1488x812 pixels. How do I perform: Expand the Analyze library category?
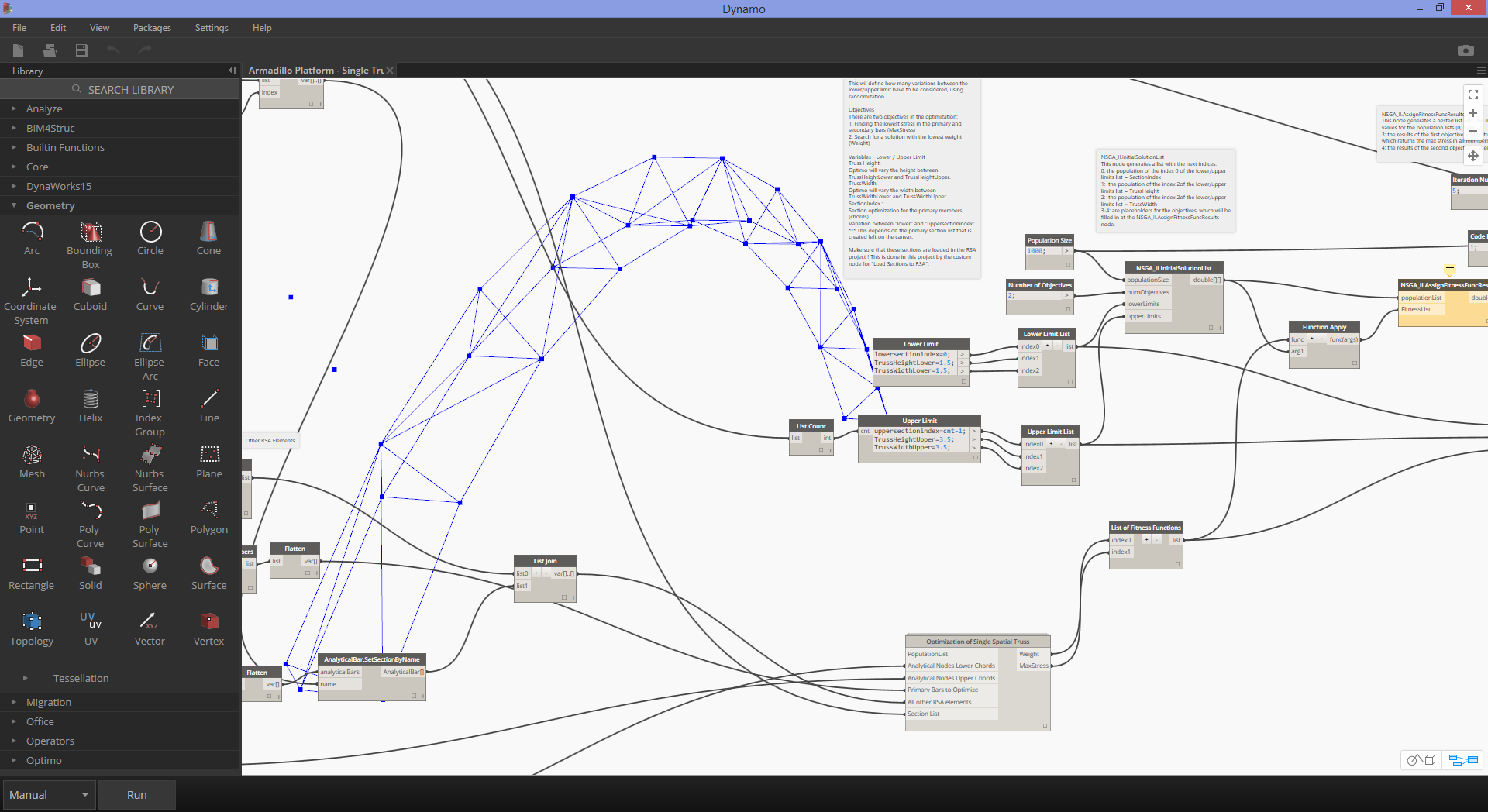[44, 109]
